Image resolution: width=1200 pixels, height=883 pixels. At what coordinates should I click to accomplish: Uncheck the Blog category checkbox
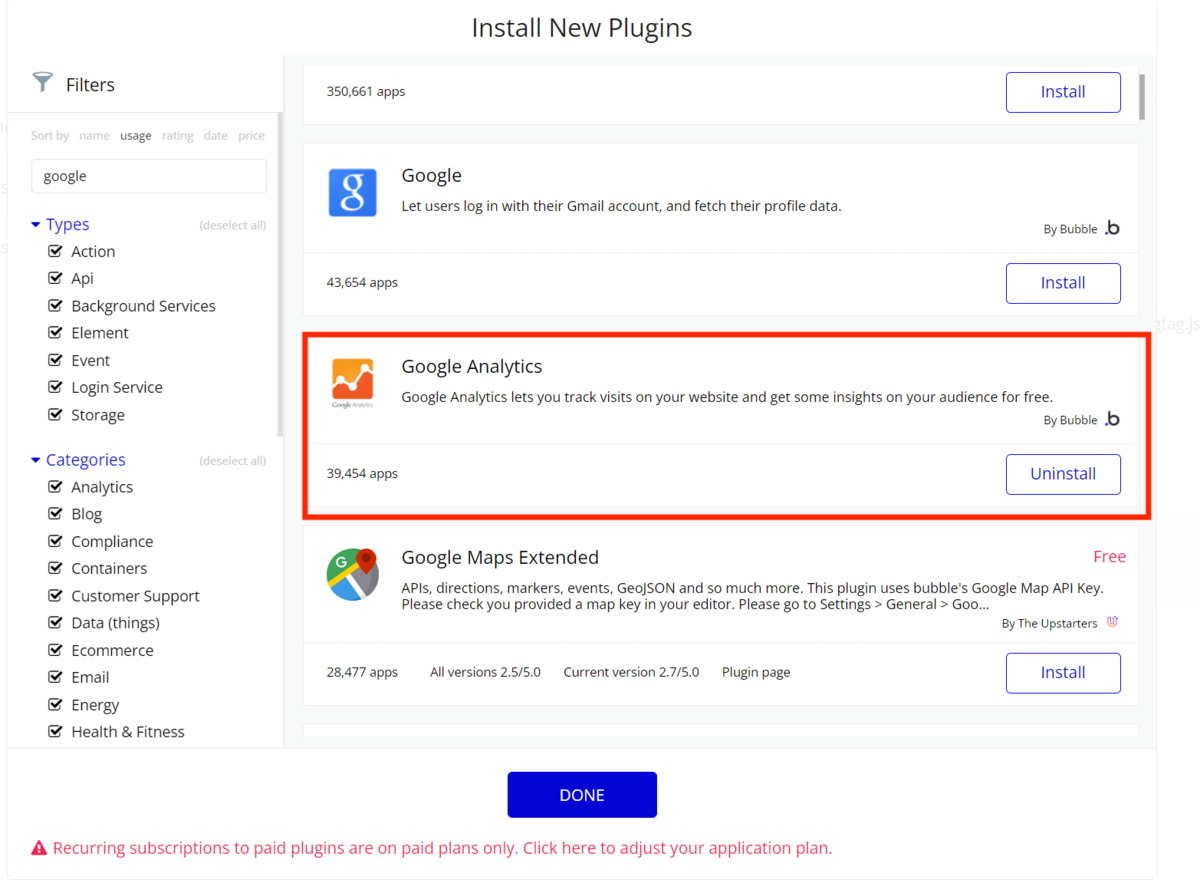pos(56,514)
